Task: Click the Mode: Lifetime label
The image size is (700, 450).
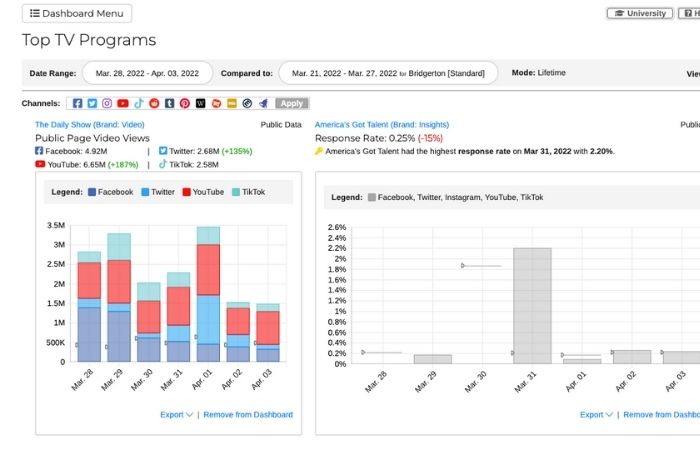Action: [538, 72]
